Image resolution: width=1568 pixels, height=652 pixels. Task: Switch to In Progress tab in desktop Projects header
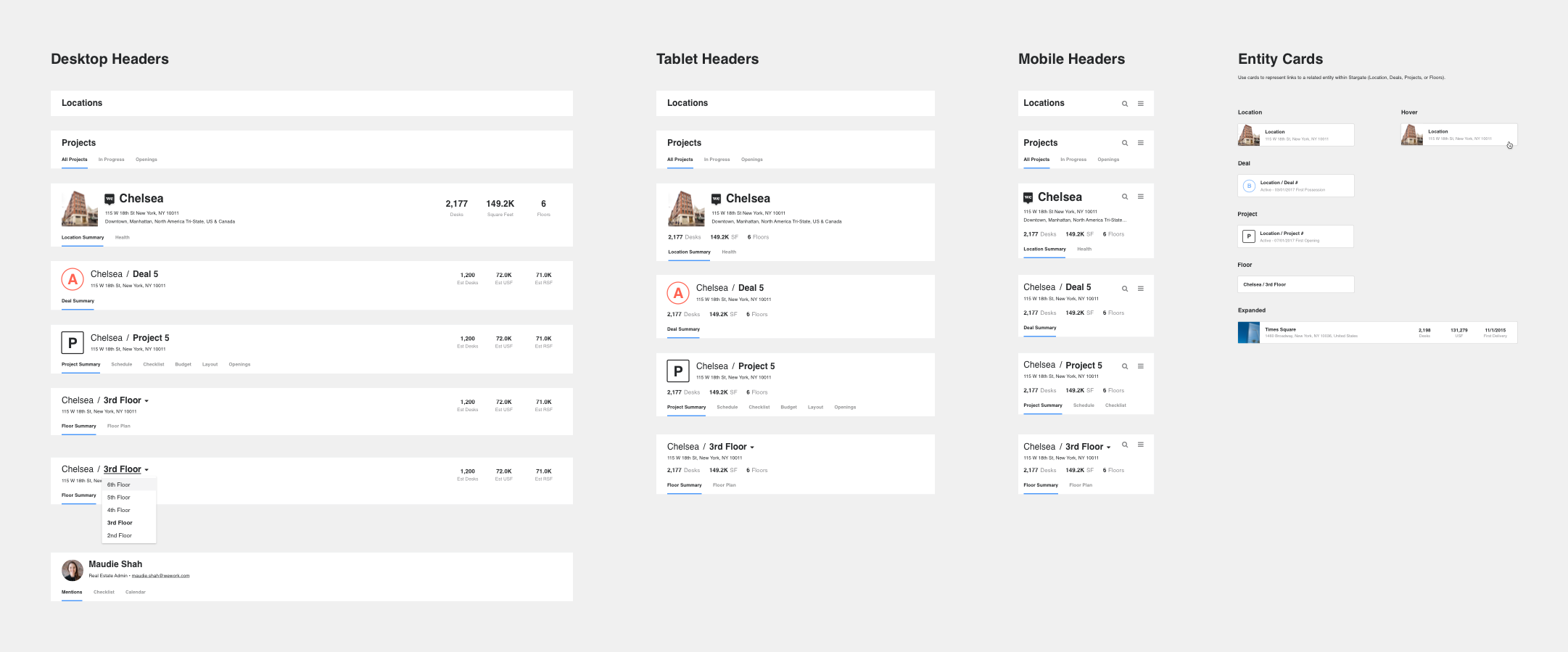pos(112,160)
